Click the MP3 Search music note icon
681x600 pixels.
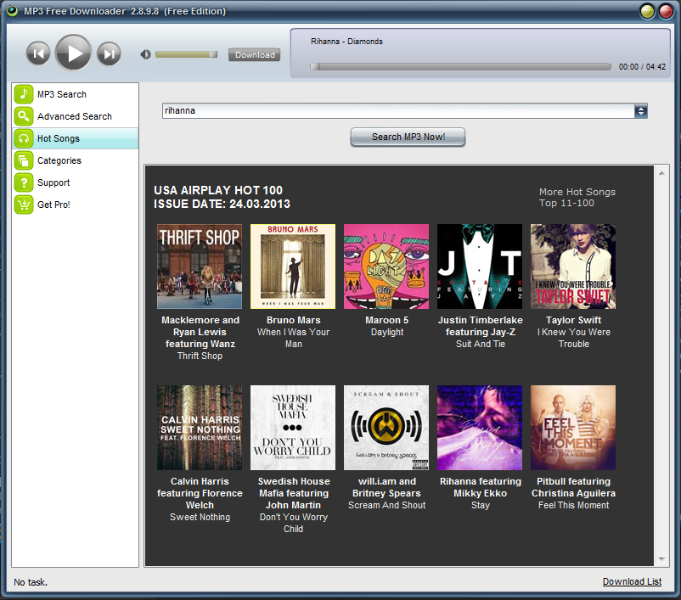[x=23, y=94]
